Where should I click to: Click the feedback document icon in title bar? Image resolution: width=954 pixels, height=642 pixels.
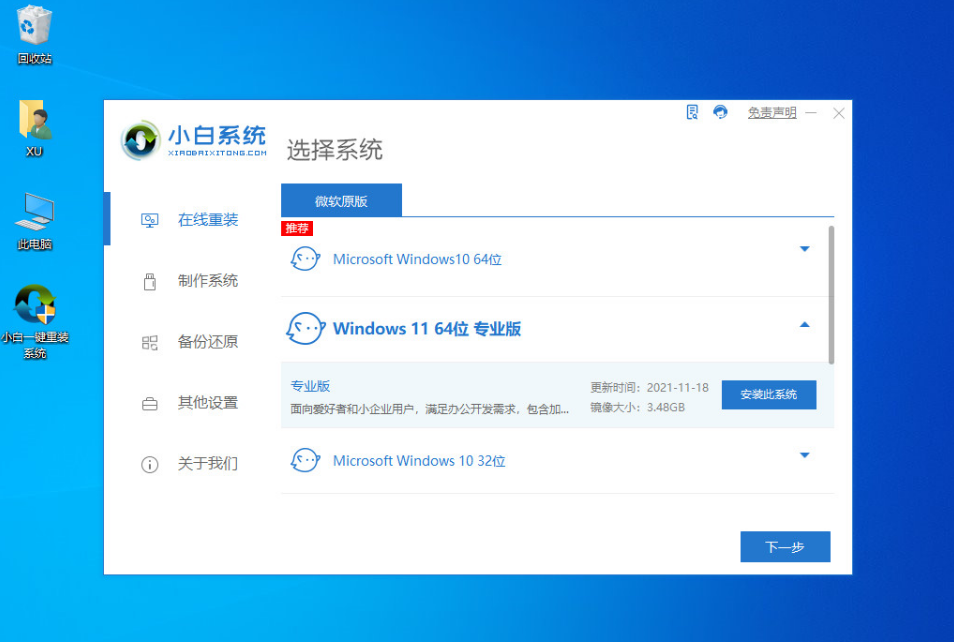pos(692,113)
